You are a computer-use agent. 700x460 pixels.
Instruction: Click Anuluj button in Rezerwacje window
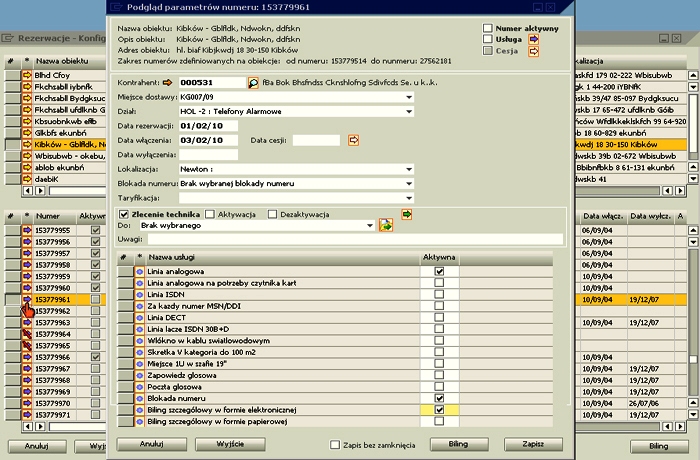coord(38,446)
